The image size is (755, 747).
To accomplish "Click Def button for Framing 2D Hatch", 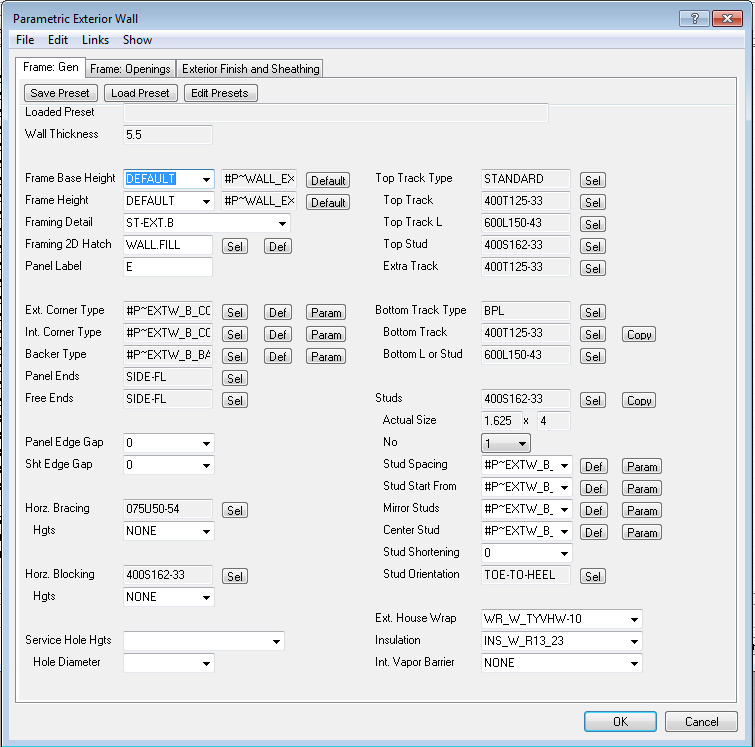I will click(x=278, y=247).
